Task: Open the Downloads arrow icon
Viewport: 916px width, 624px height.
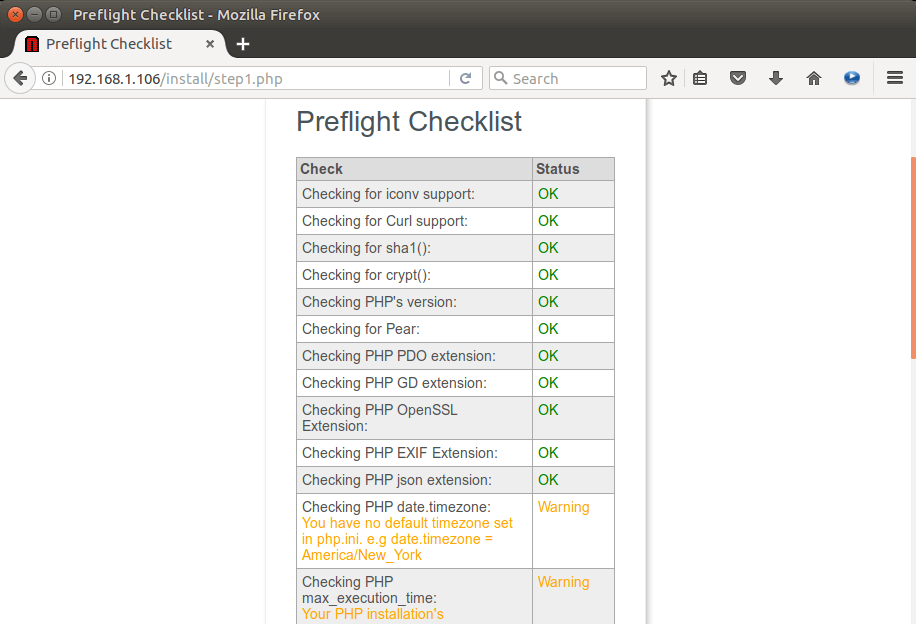Action: pyautogui.click(x=776, y=78)
